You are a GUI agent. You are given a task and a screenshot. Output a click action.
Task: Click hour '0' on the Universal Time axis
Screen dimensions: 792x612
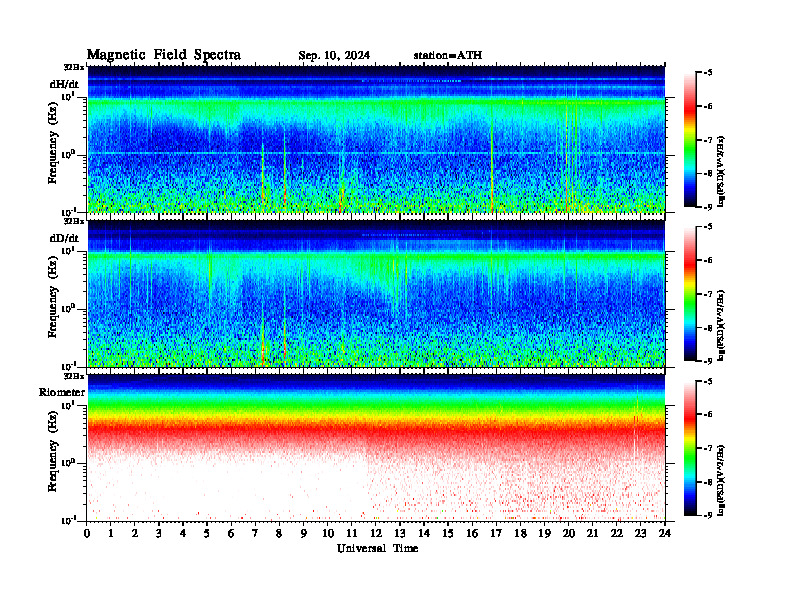[x=87, y=533]
